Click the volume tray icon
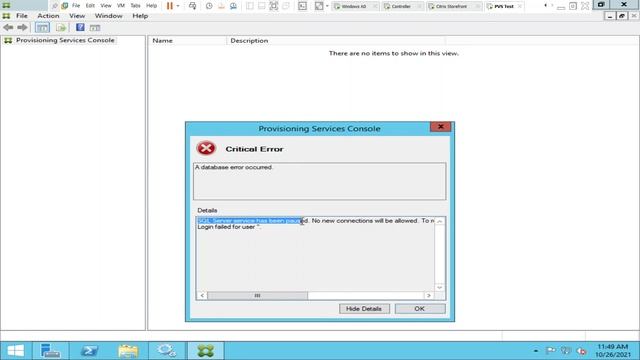 (581, 351)
